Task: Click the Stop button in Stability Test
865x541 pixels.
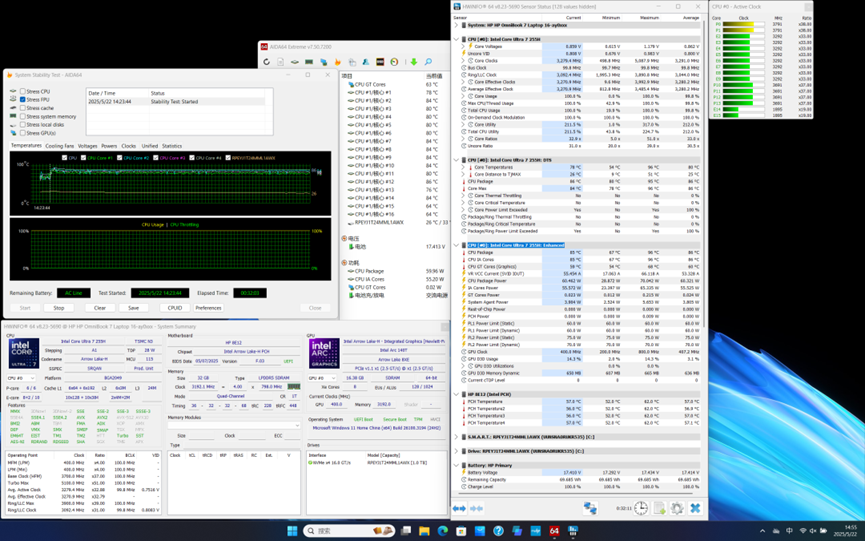Action: coord(59,308)
